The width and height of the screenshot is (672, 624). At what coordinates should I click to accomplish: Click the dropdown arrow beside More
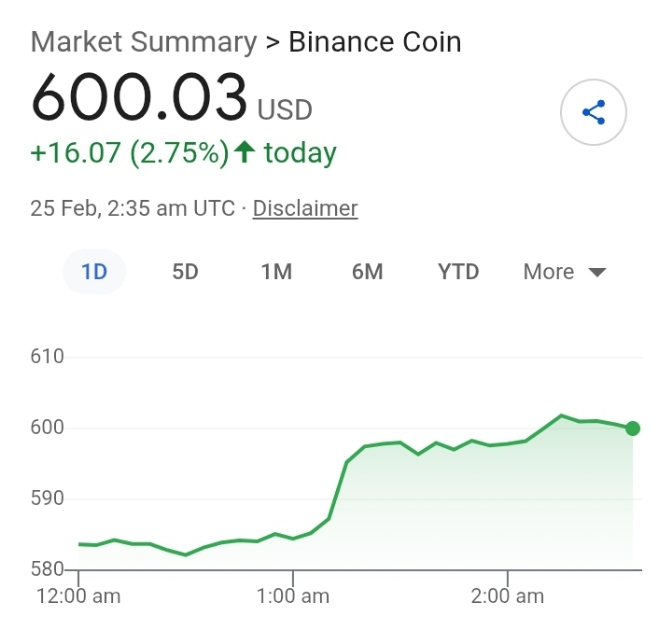(597, 272)
